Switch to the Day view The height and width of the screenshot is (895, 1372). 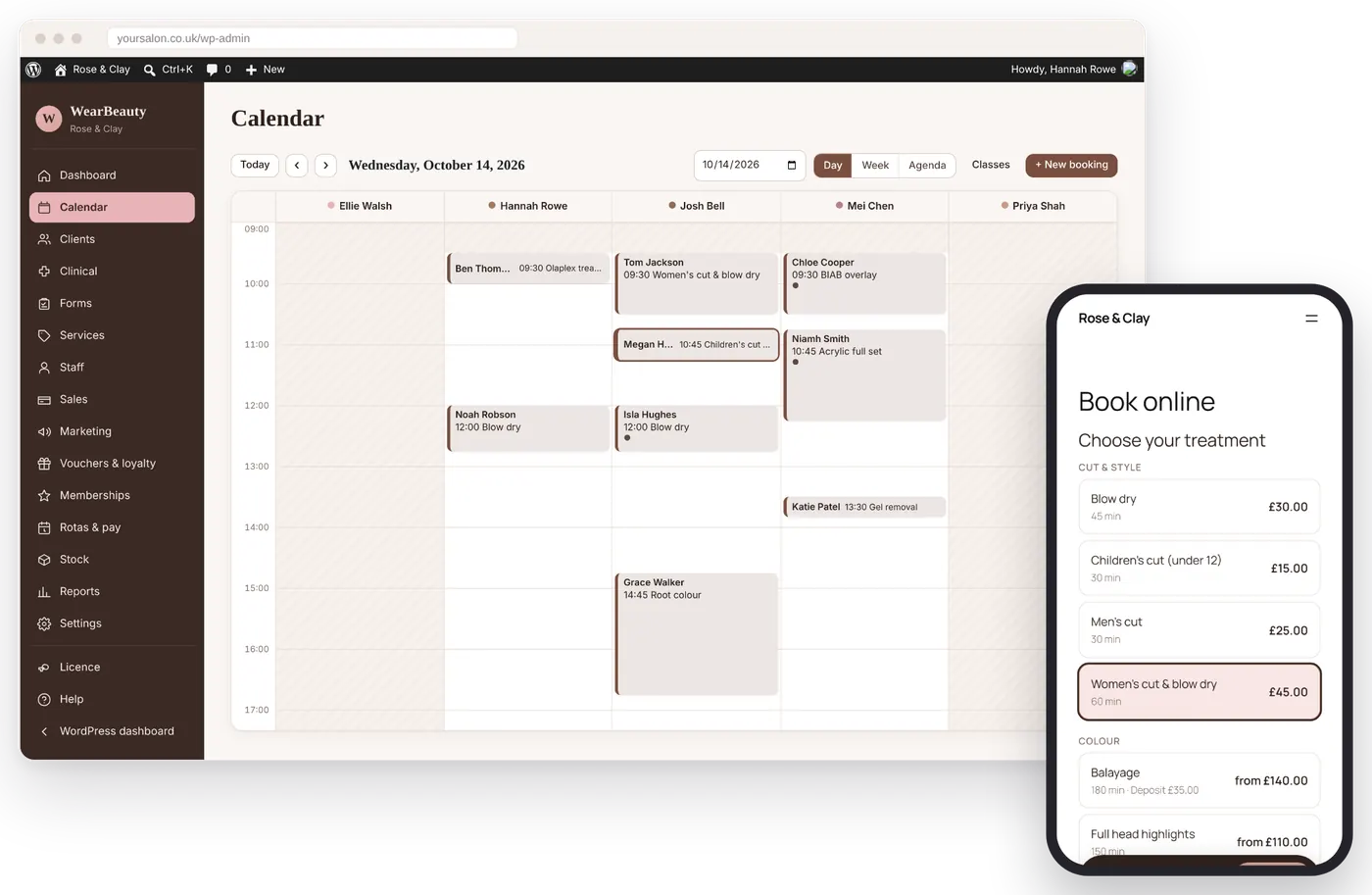click(x=833, y=166)
